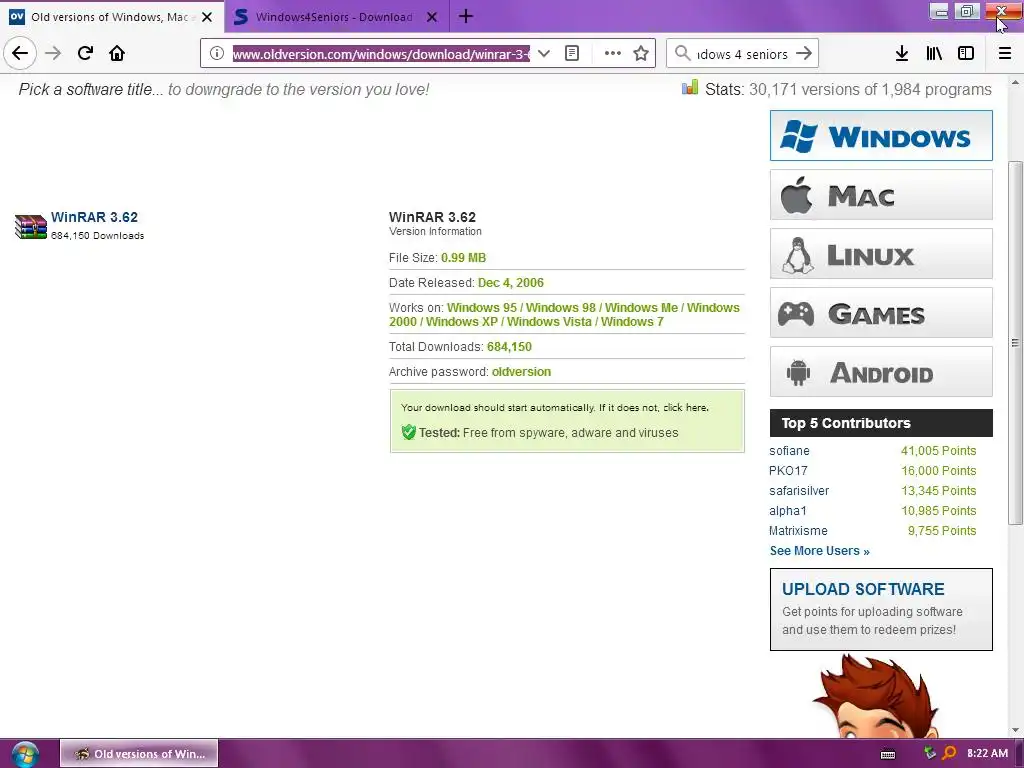Click the archive password 'oldversion'

click(521, 372)
